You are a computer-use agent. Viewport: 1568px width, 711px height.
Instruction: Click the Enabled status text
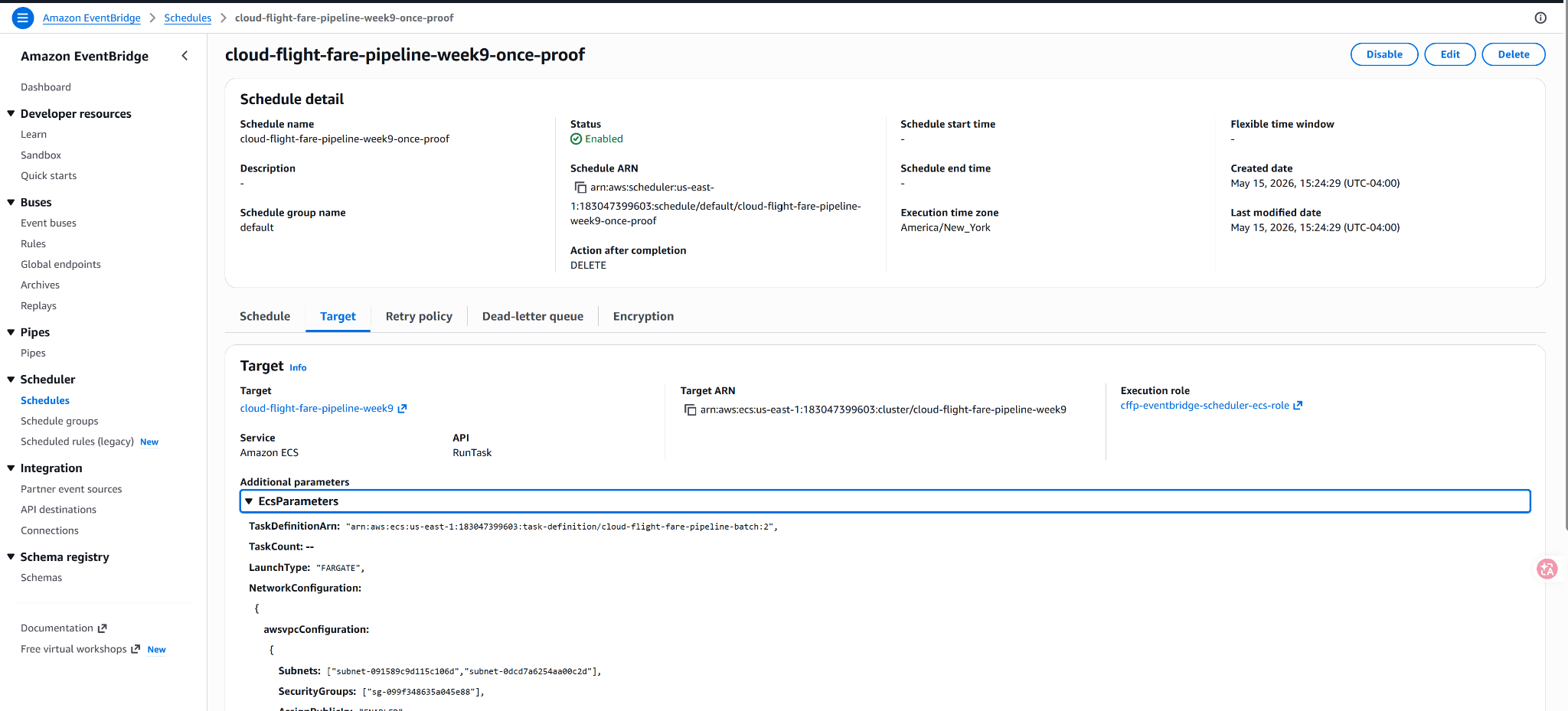[604, 139]
